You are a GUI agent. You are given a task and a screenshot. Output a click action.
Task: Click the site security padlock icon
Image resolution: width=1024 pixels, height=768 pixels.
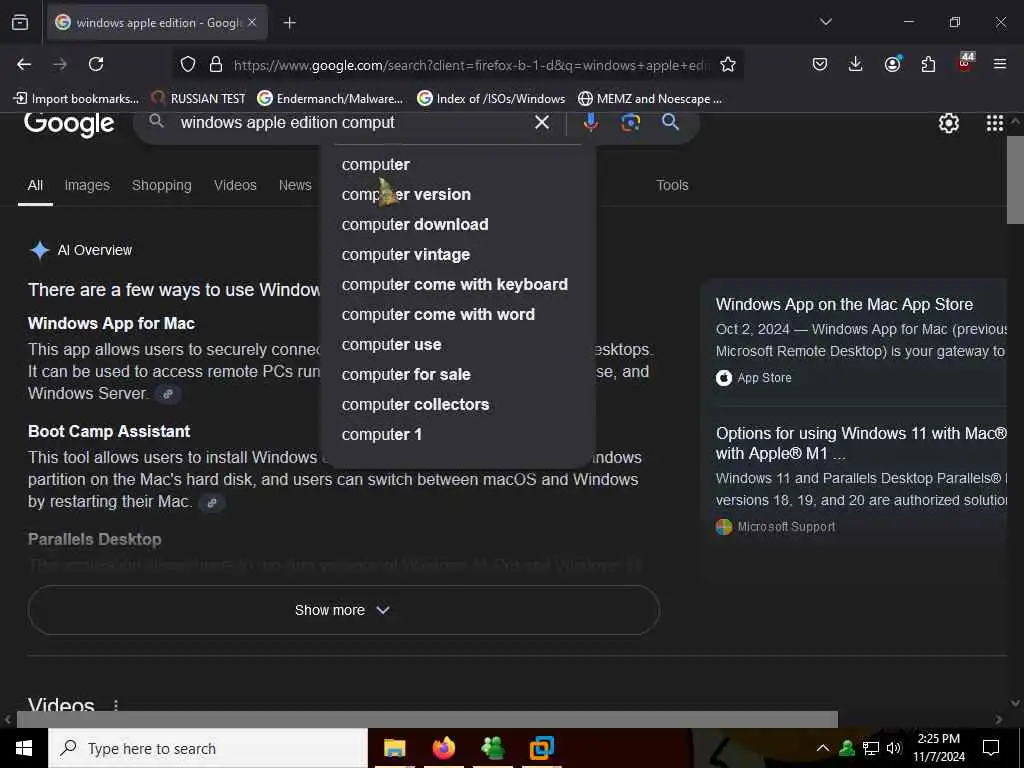tap(216, 64)
